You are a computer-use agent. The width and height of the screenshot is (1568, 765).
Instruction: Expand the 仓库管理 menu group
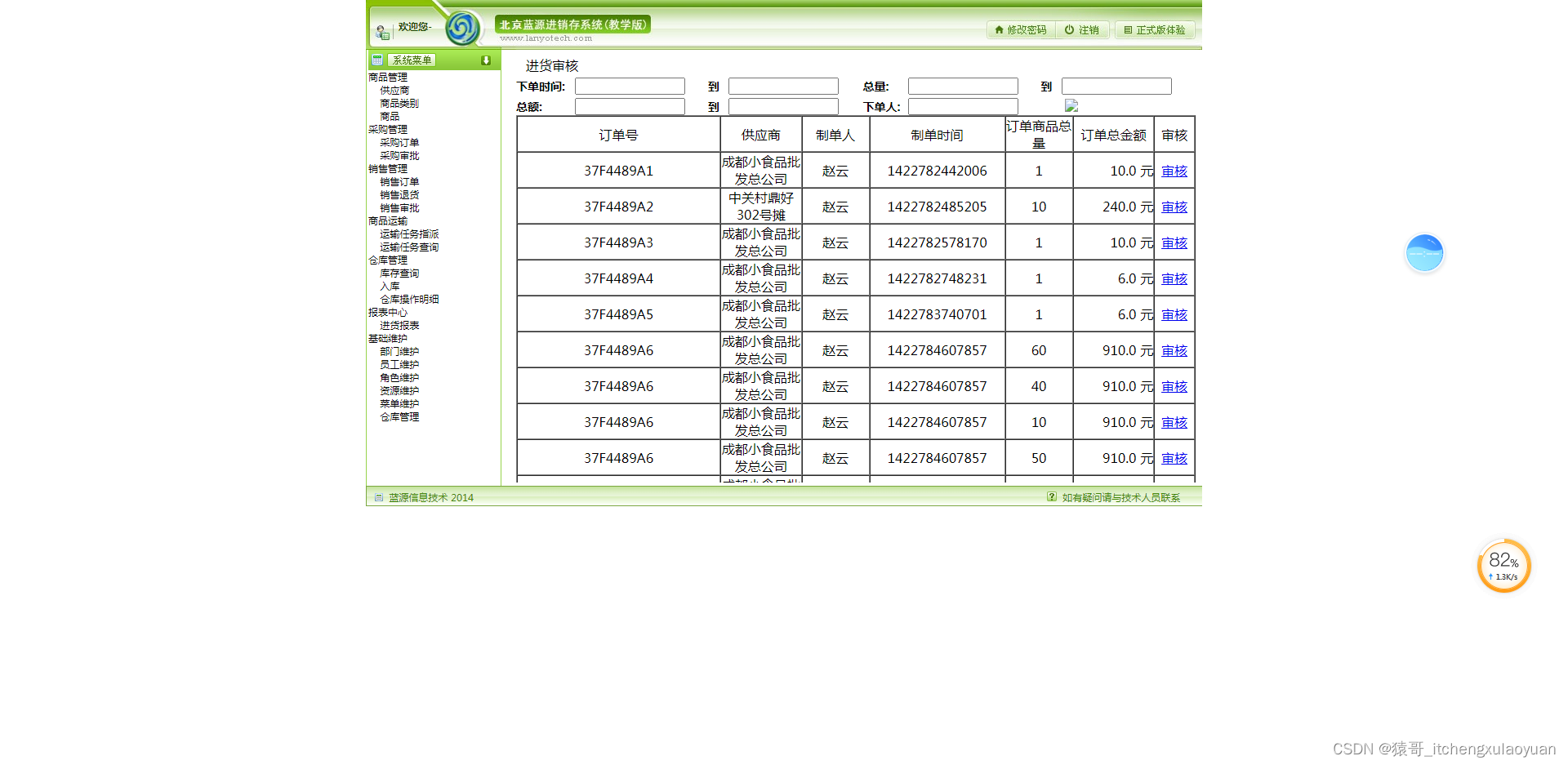tap(388, 260)
